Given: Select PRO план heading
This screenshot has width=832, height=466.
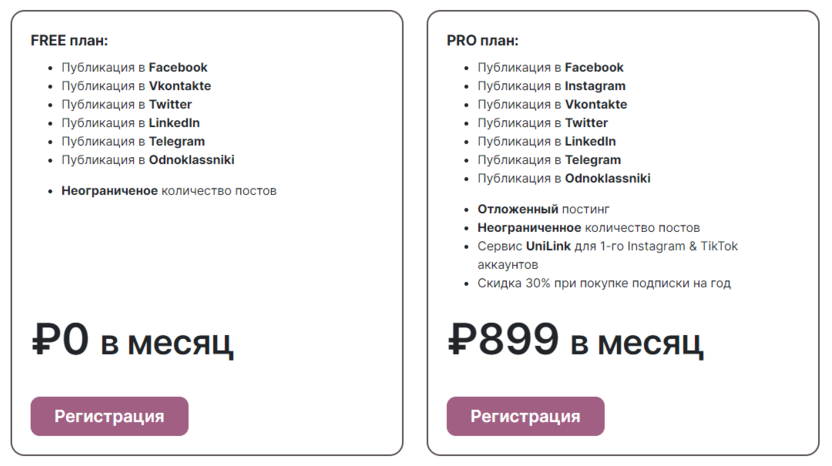Looking at the screenshot, I should click(483, 40).
